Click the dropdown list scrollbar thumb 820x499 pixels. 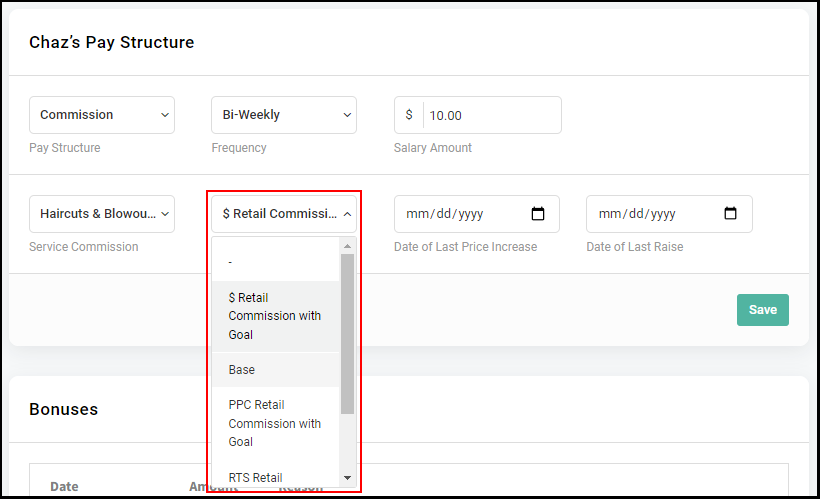pyautogui.click(x=347, y=334)
